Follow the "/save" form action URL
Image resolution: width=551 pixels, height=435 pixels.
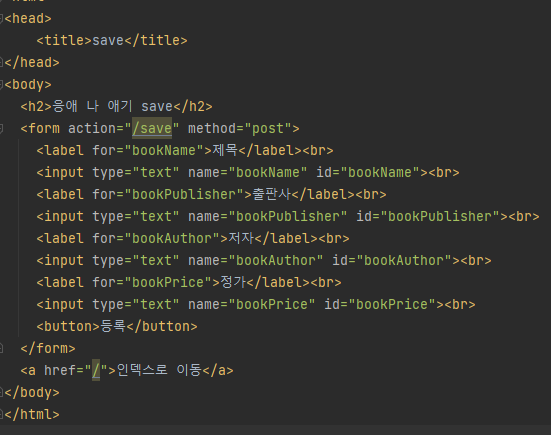[x=152, y=129]
